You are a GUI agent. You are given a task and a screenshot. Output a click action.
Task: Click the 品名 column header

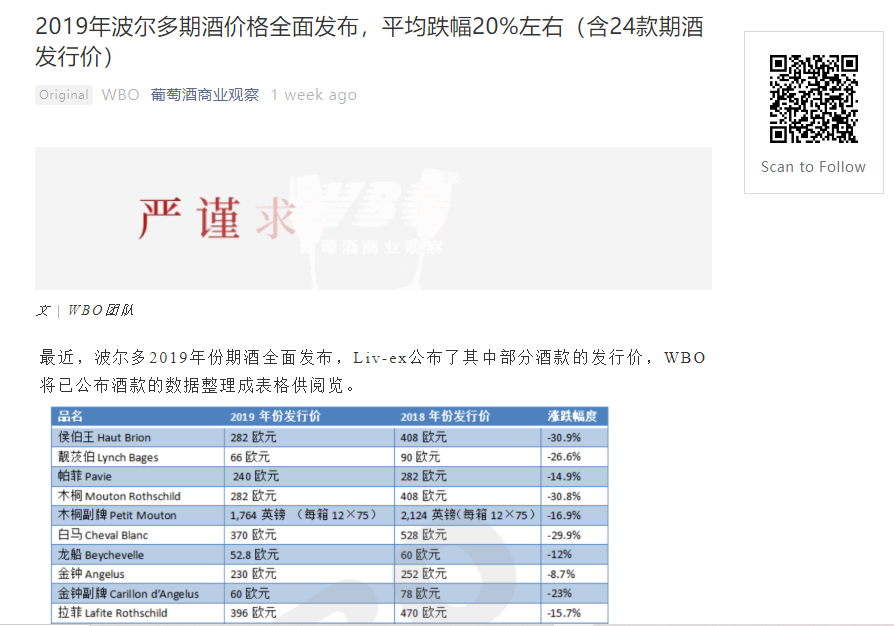coord(71,416)
